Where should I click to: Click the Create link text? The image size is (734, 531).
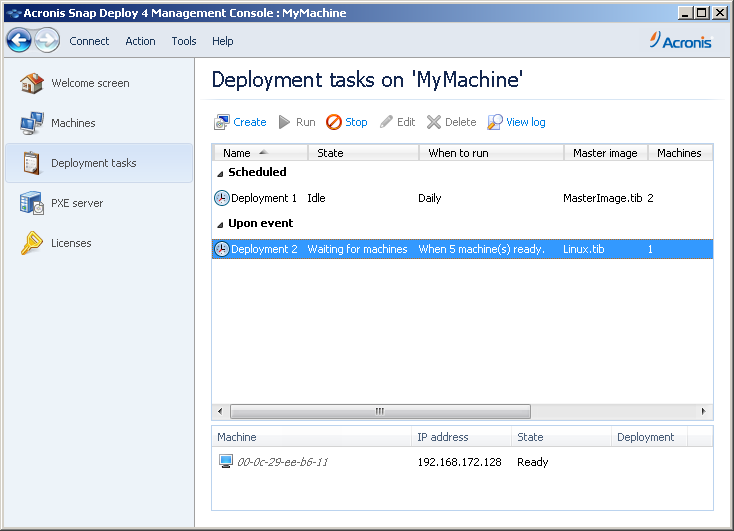tap(250, 122)
